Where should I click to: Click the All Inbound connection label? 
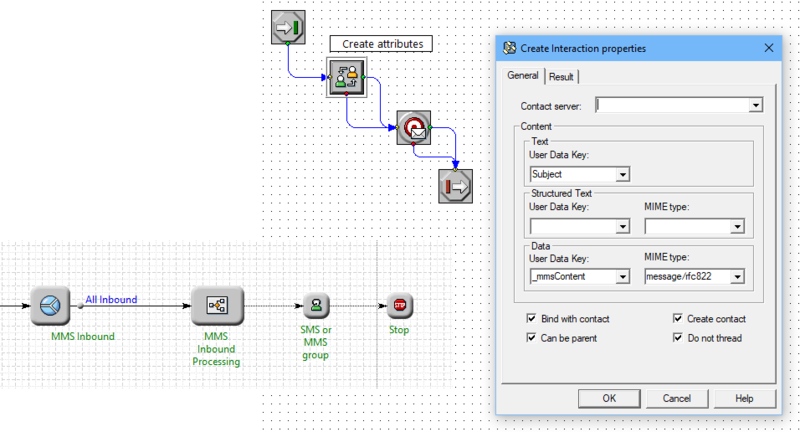(111, 299)
